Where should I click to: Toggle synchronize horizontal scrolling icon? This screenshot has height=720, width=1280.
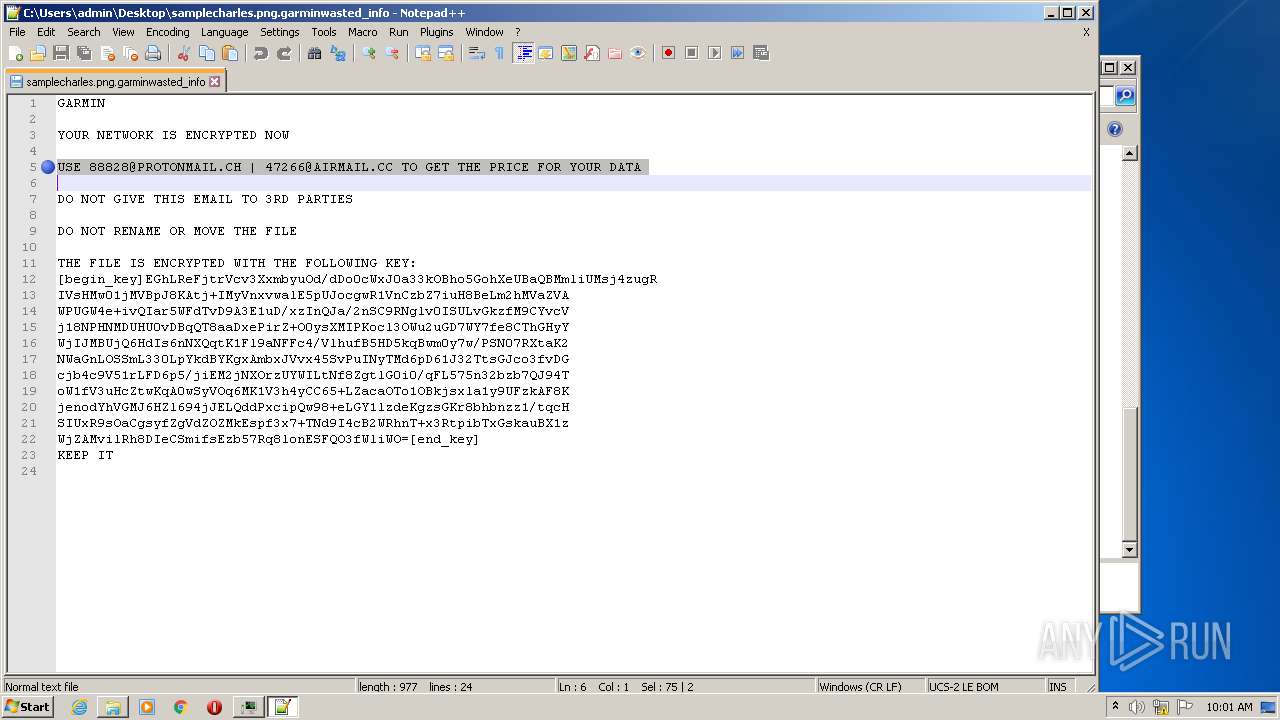[x=446, y=53]
